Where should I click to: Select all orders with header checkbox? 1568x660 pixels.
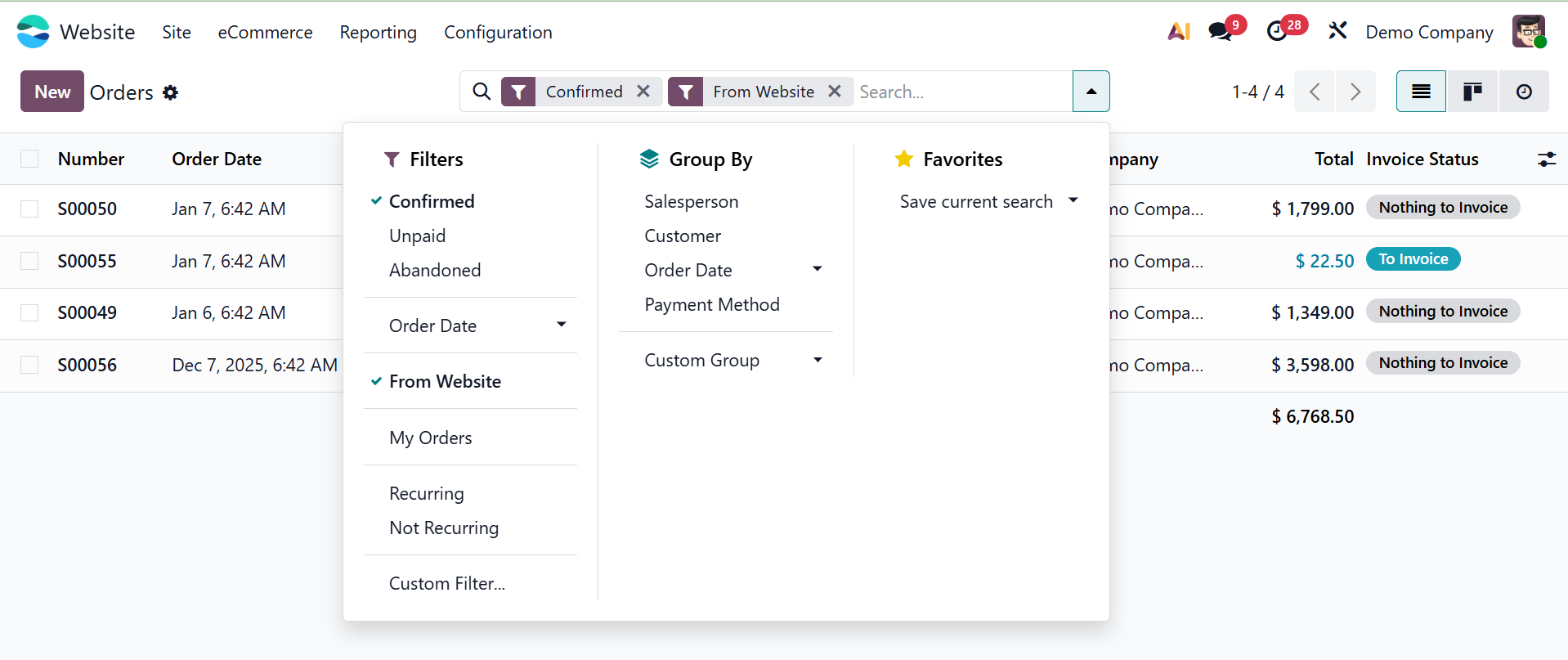tap(29, 159)
